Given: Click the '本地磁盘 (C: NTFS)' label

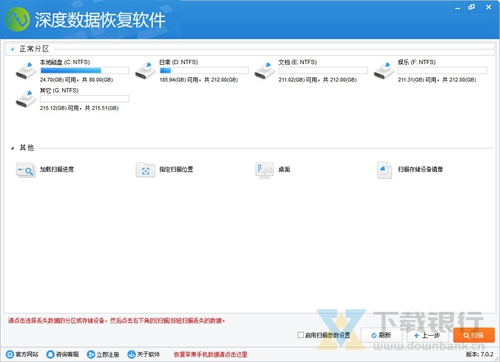Looking at the screenshot, I should click(65, 62).
